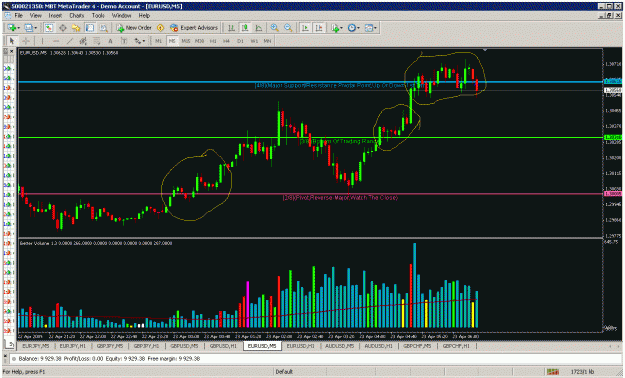The width and height of the screenshot is (625, 378).
Task: Open the Arrows objects dropdown
Action: click(x=140, y=41)
